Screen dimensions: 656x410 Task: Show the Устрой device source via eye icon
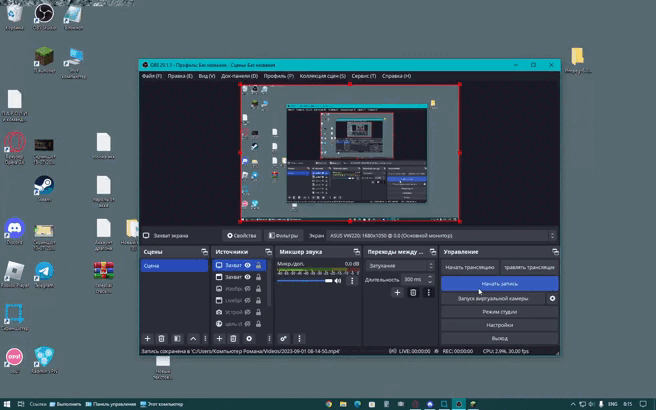(248, 312)
